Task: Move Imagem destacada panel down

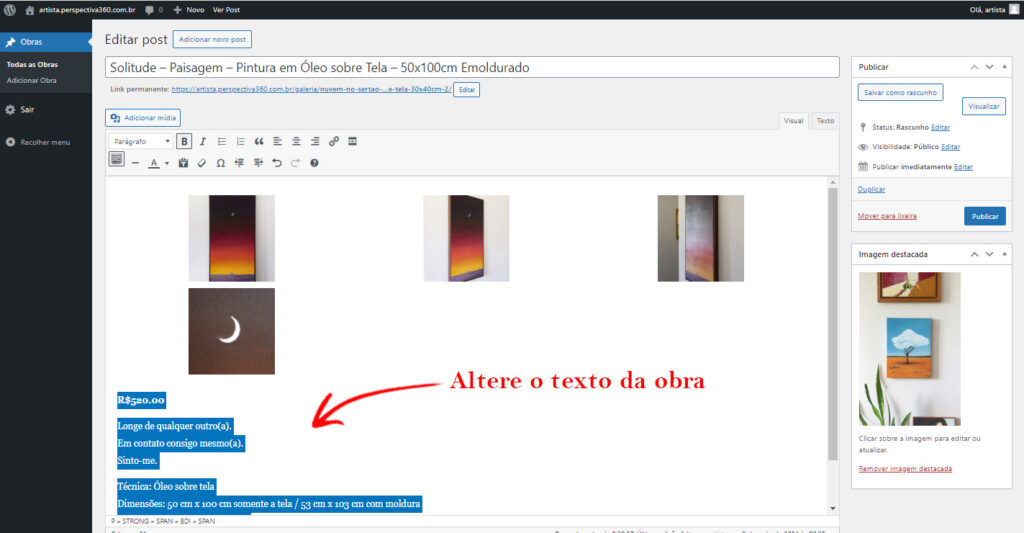Action: (x=989, y=254)
